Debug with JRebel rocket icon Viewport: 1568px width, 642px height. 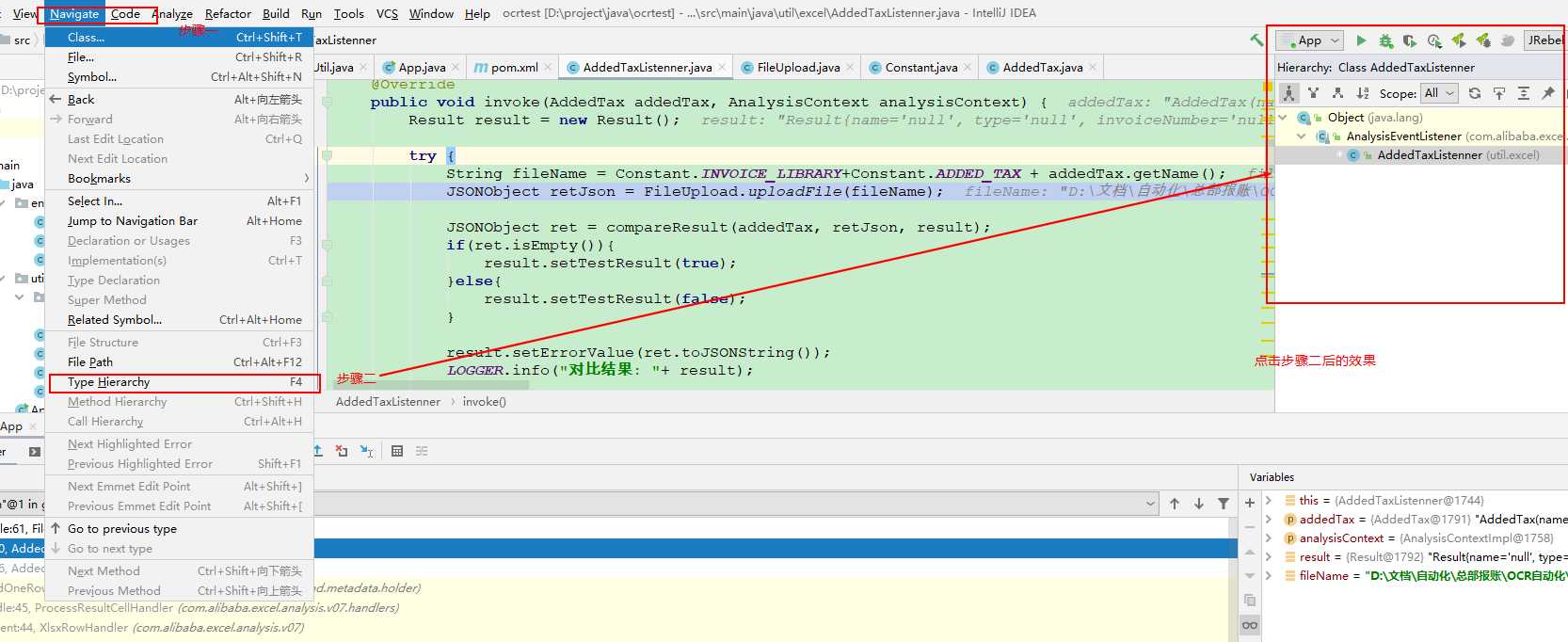[x=1483, y=40]
